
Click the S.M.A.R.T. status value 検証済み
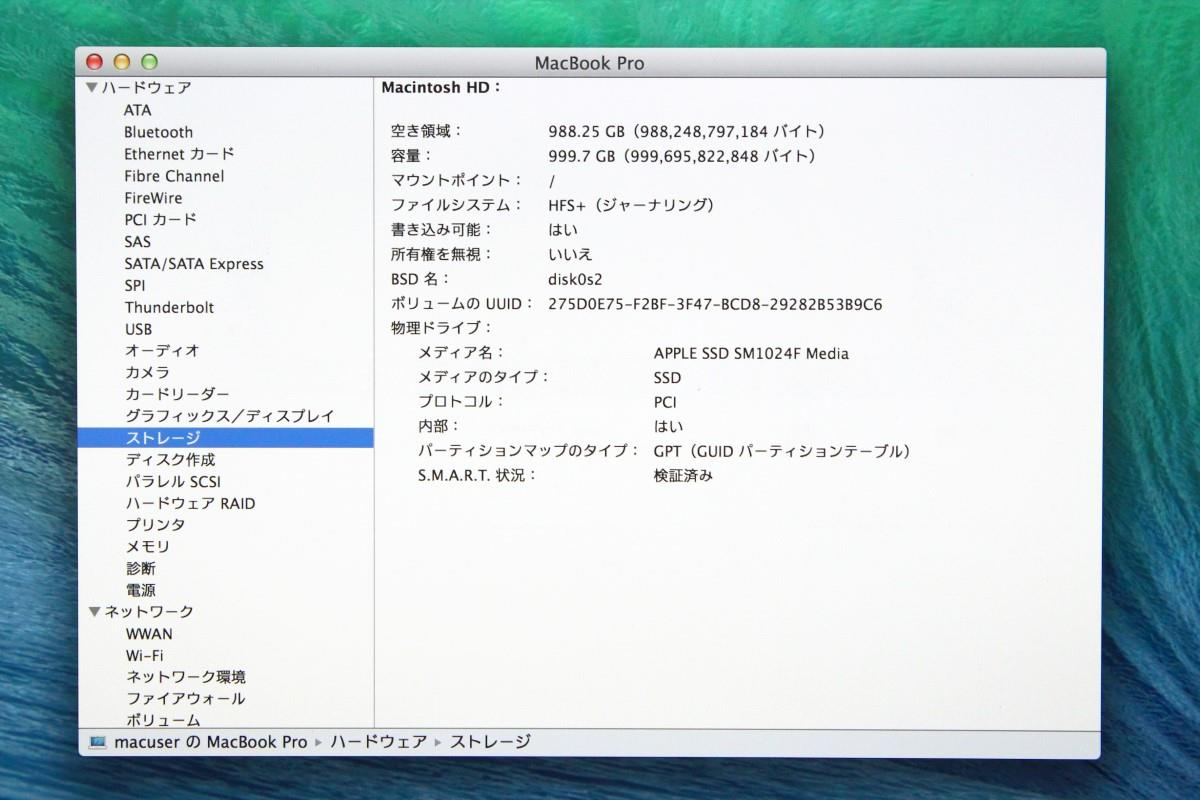point(684,476)
